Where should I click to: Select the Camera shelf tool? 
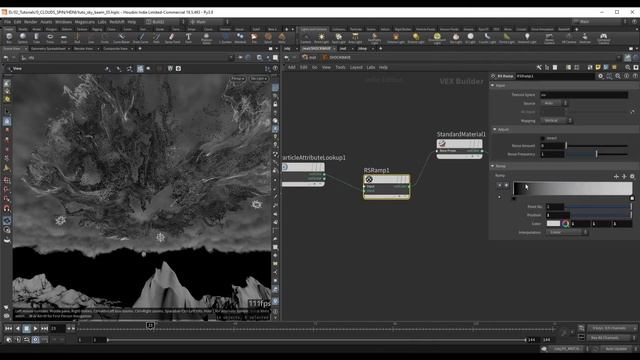point(306,38)
